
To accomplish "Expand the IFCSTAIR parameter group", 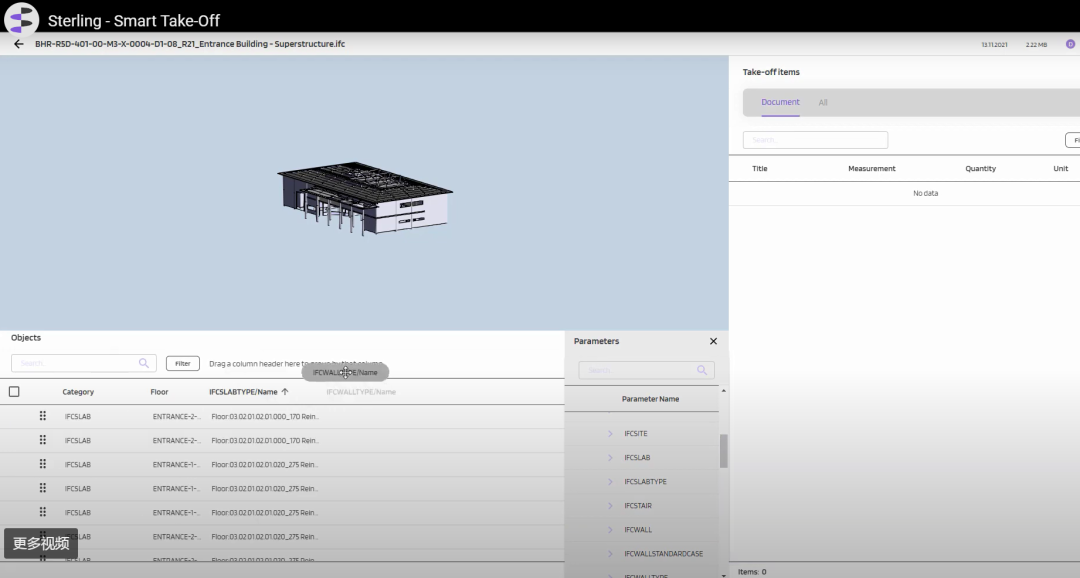I will click(x=610, y=506).
